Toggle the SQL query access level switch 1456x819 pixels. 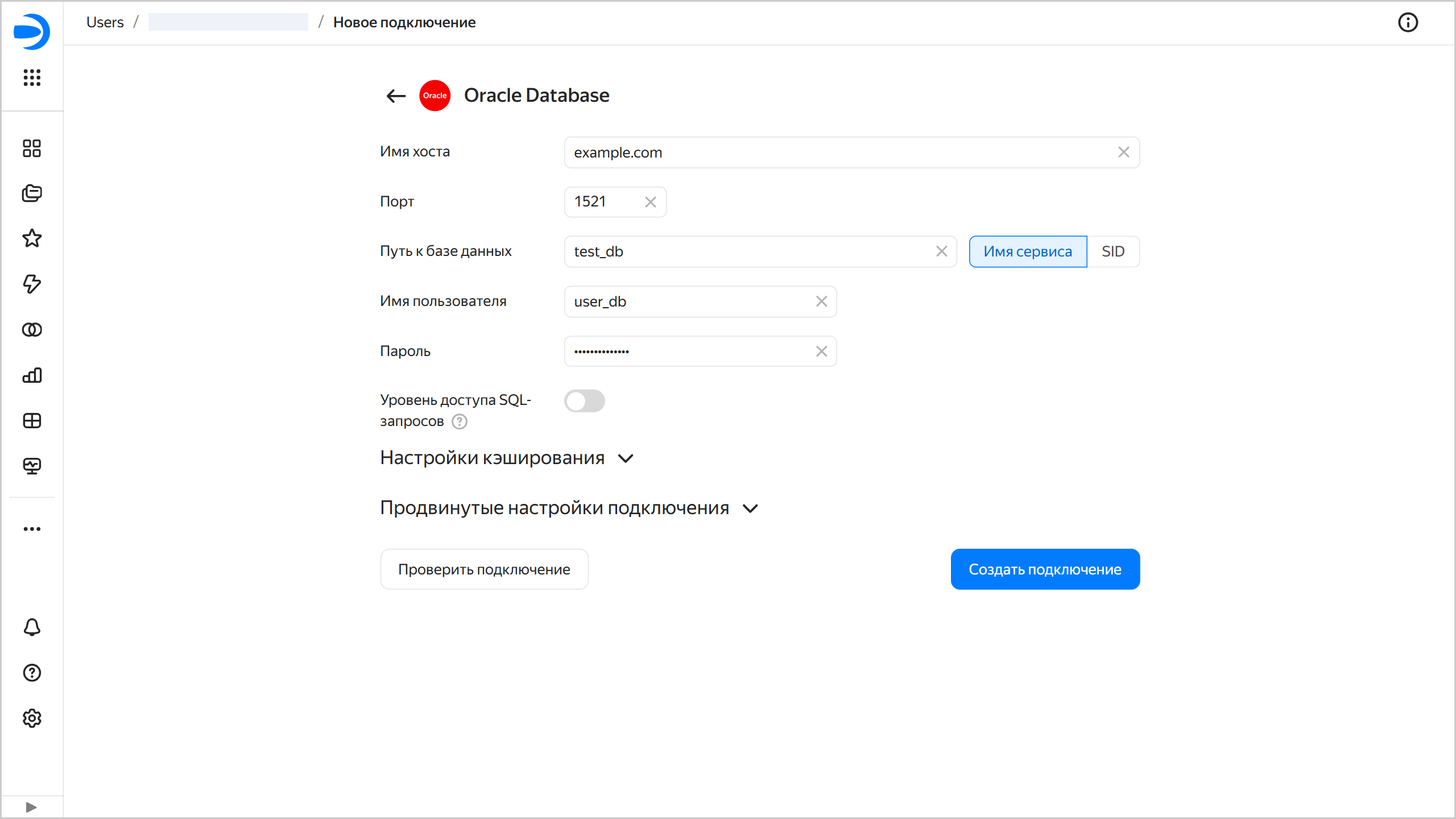pyautogui.click(x=585, y=401)
